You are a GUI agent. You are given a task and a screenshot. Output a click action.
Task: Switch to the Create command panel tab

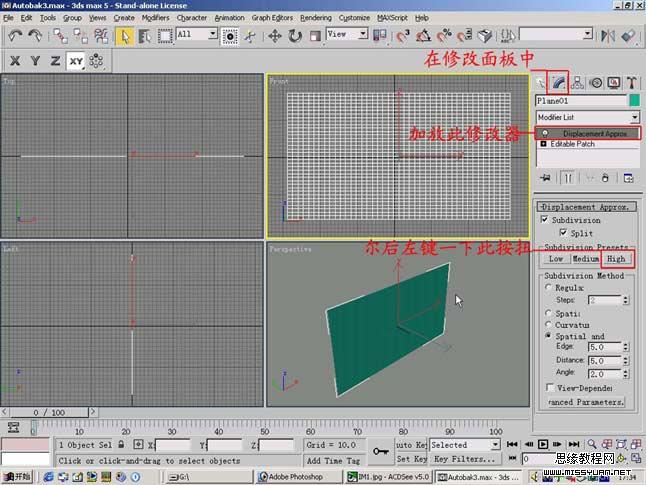(540, 83)
